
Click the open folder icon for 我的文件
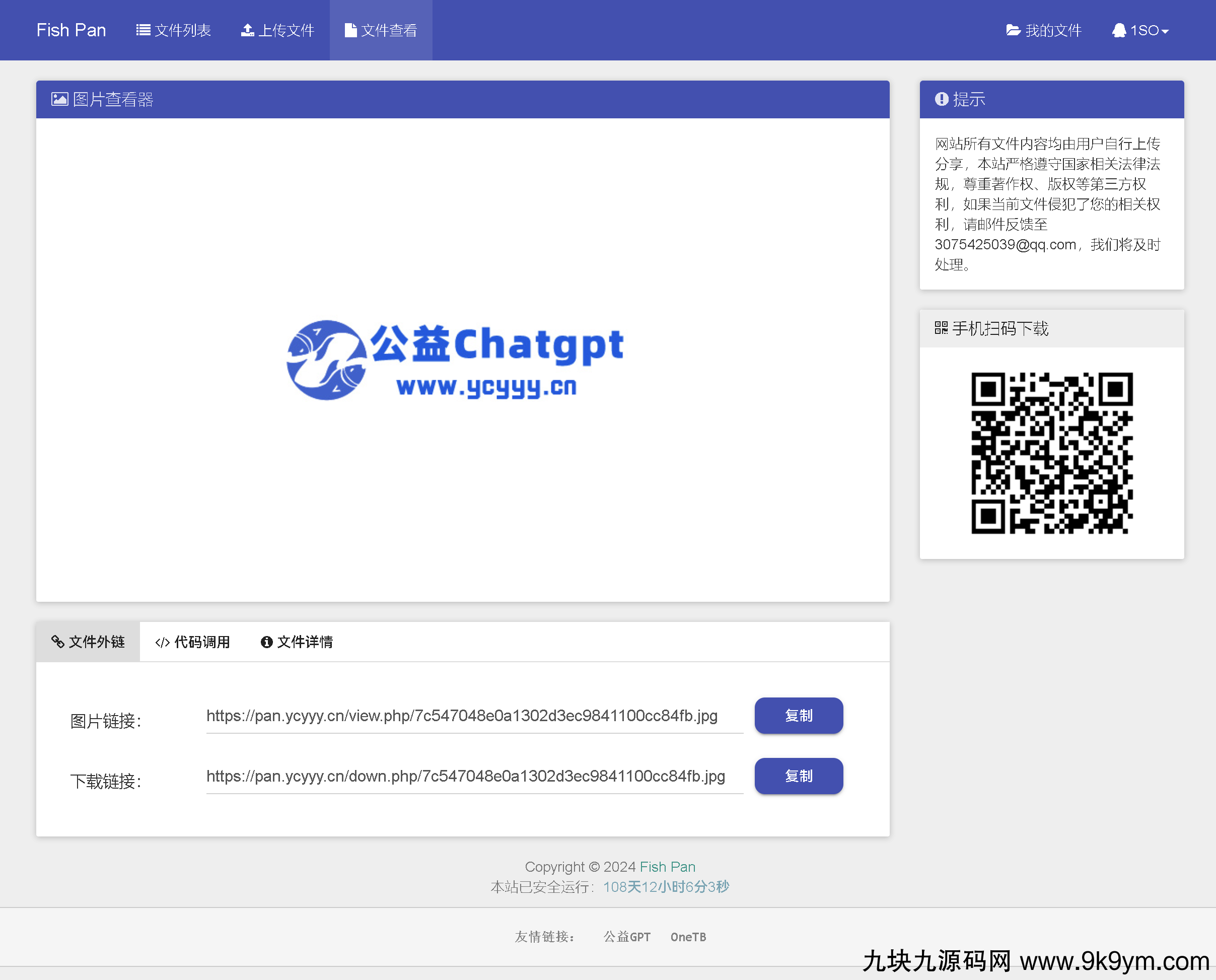pyautogui.click(x=1013, y=30)
